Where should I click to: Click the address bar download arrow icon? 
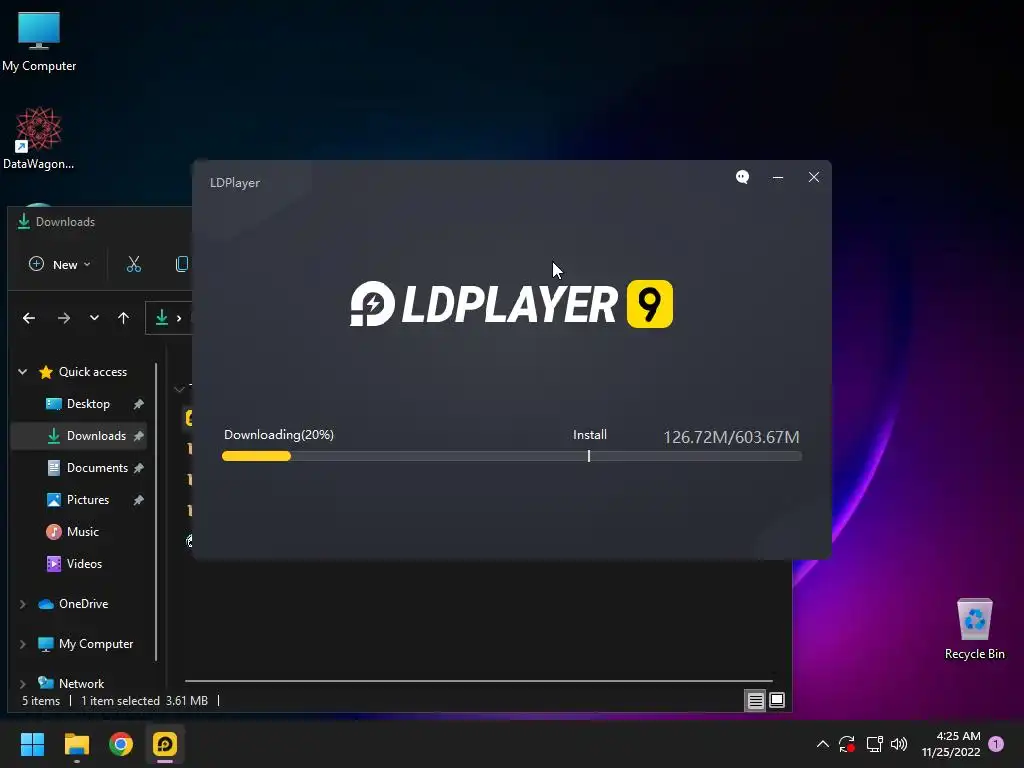pyautogui.click(x=161, y=318)
